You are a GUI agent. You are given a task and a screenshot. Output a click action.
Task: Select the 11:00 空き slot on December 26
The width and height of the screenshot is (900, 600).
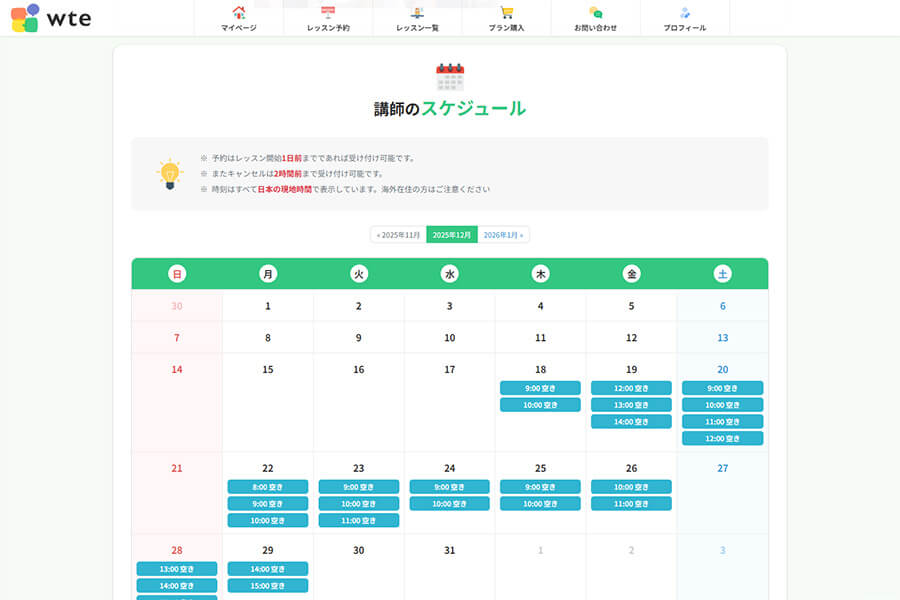tap(631, 504)
